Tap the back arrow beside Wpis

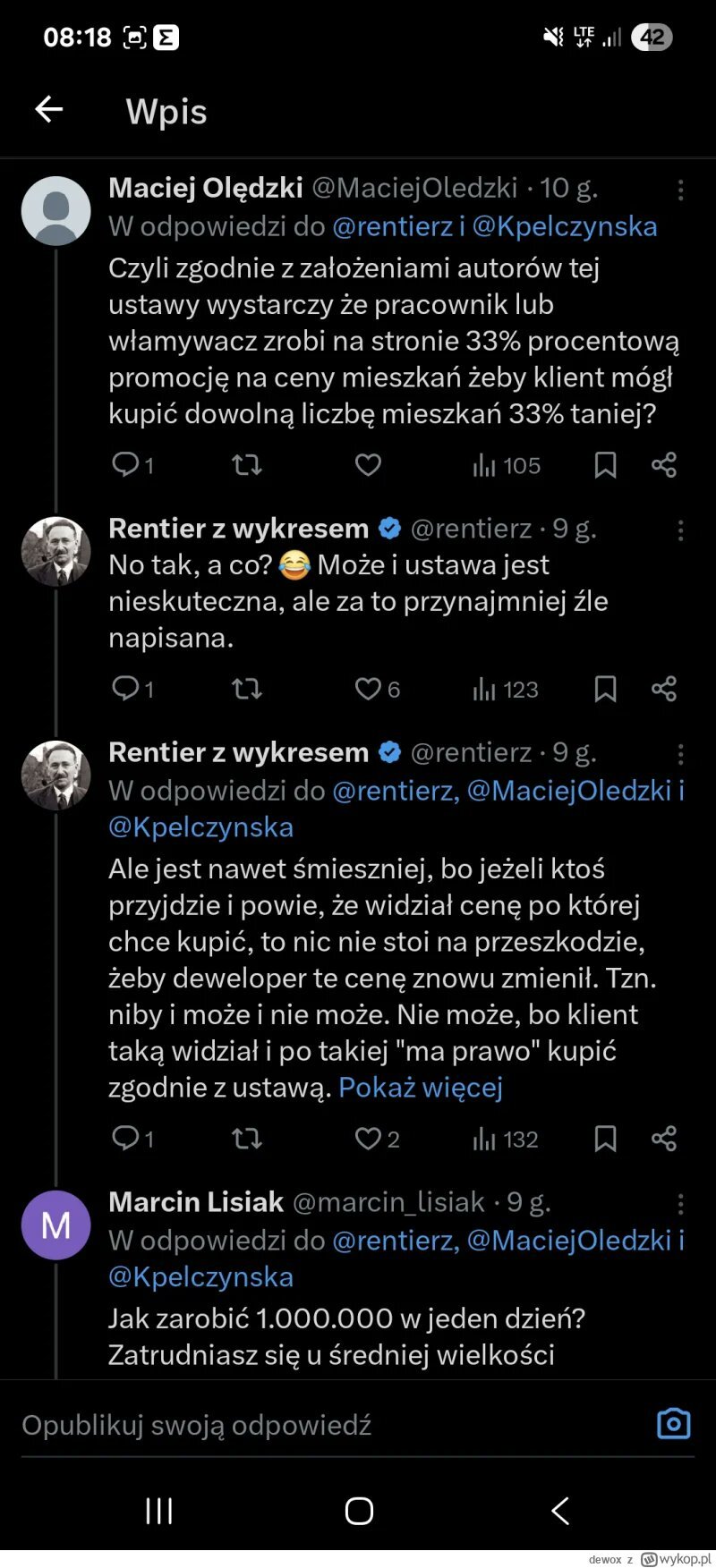coord(49,110)
